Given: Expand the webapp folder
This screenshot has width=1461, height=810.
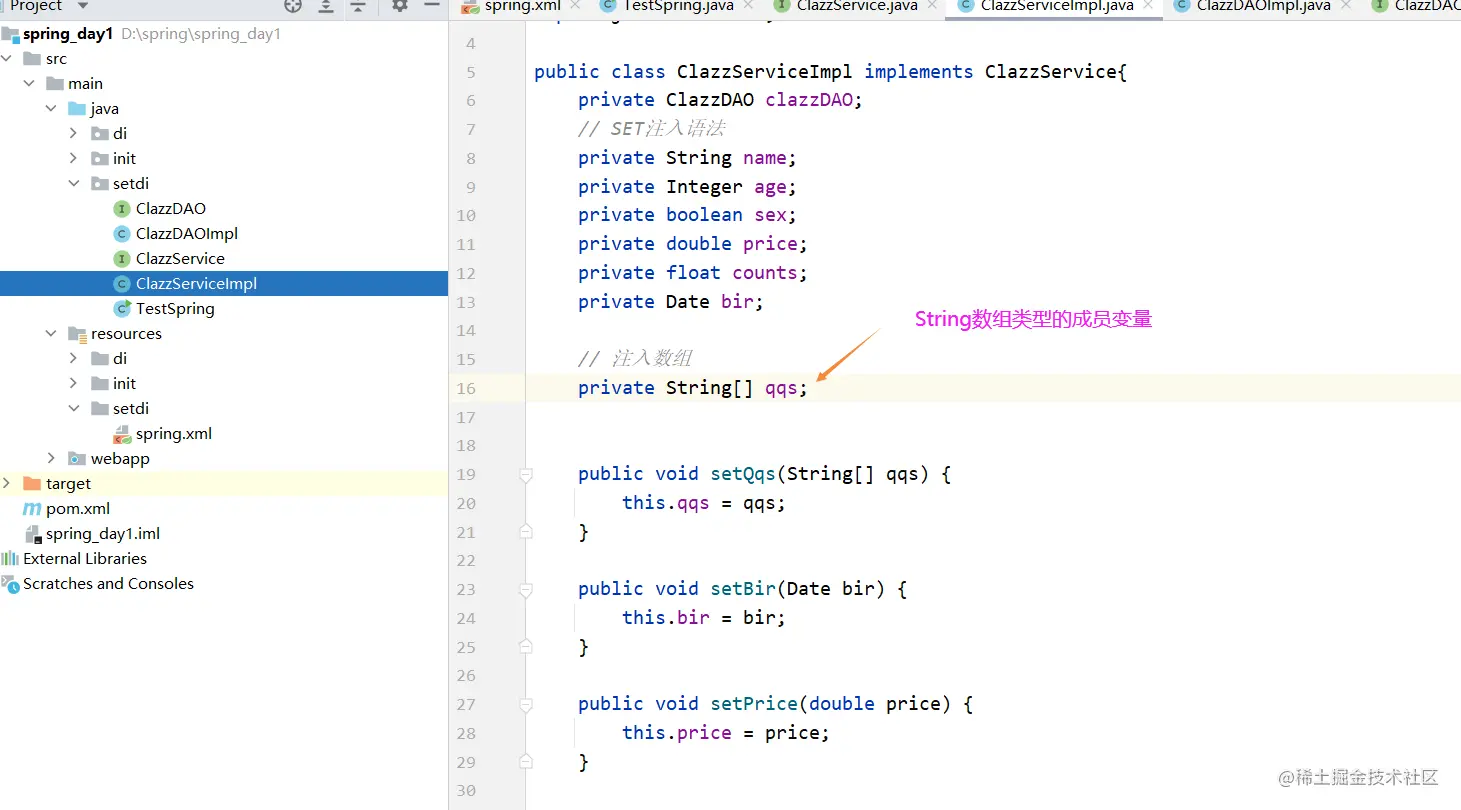Looking at the screenshot, I should coord(51,459).
